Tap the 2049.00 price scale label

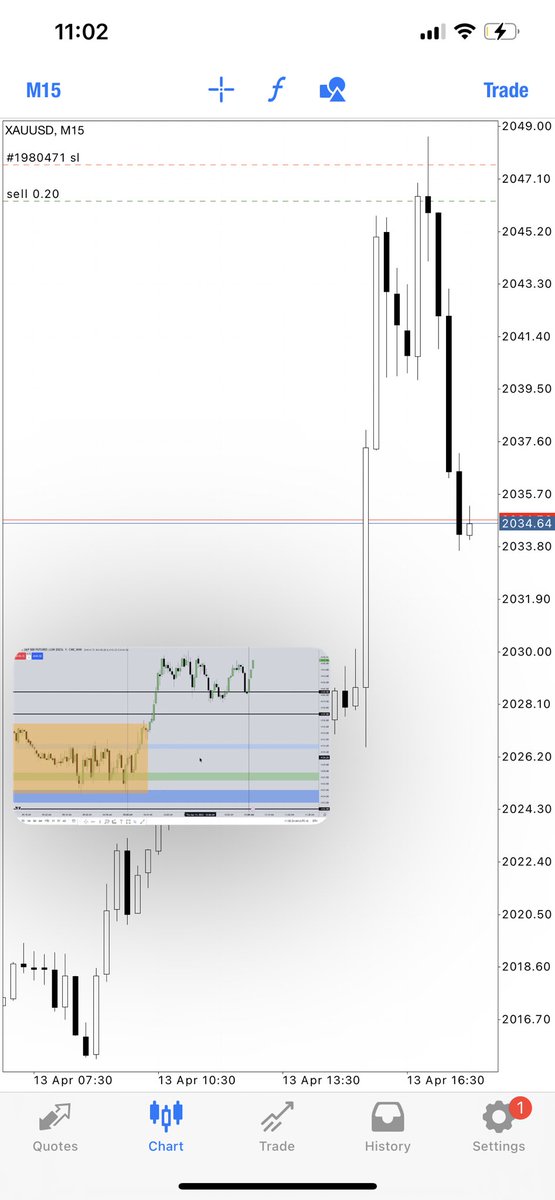click(529, 126)
